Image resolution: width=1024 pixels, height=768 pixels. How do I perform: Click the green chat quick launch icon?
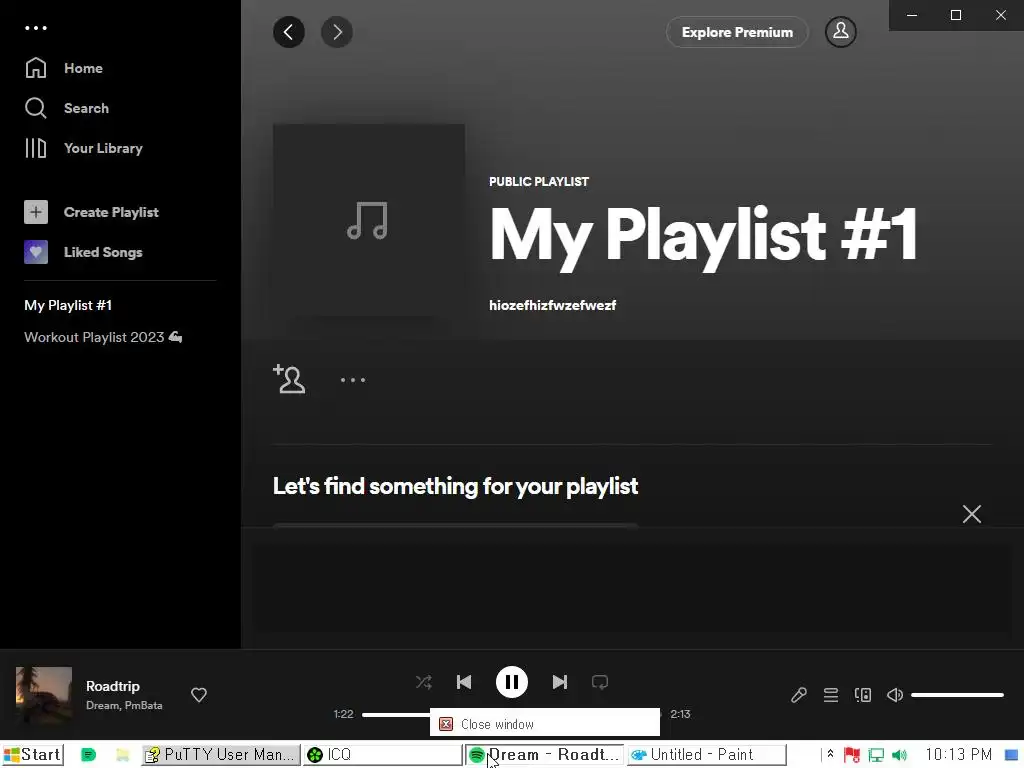point(88,755)
